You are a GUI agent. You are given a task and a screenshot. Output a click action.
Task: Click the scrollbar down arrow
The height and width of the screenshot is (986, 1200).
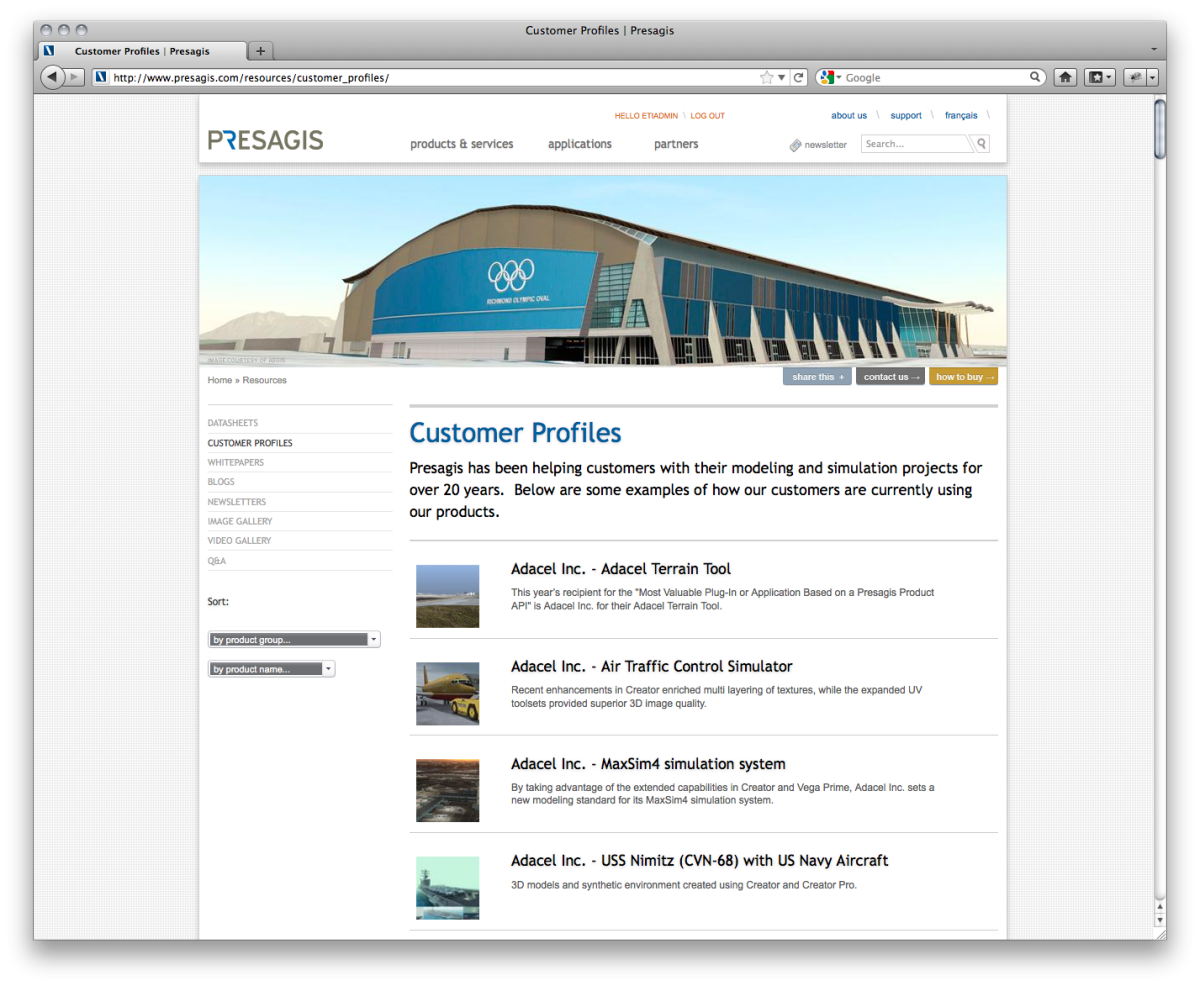1160,919
